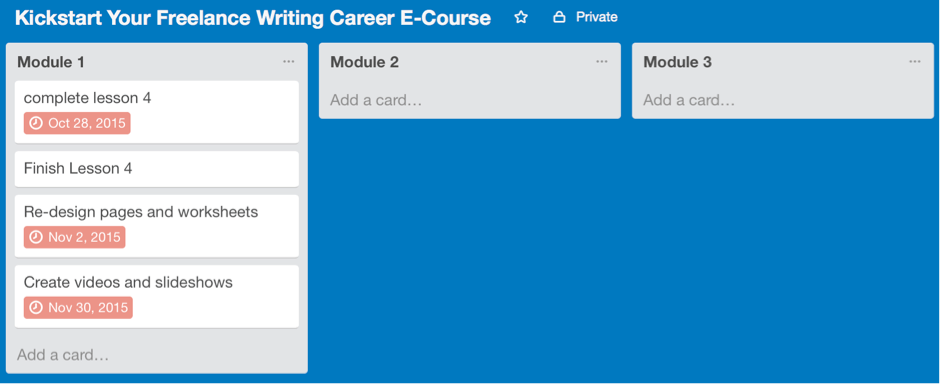Open Module 3 list options ellipsis
The height and width of the screenshot is (384, 940).
915,62
